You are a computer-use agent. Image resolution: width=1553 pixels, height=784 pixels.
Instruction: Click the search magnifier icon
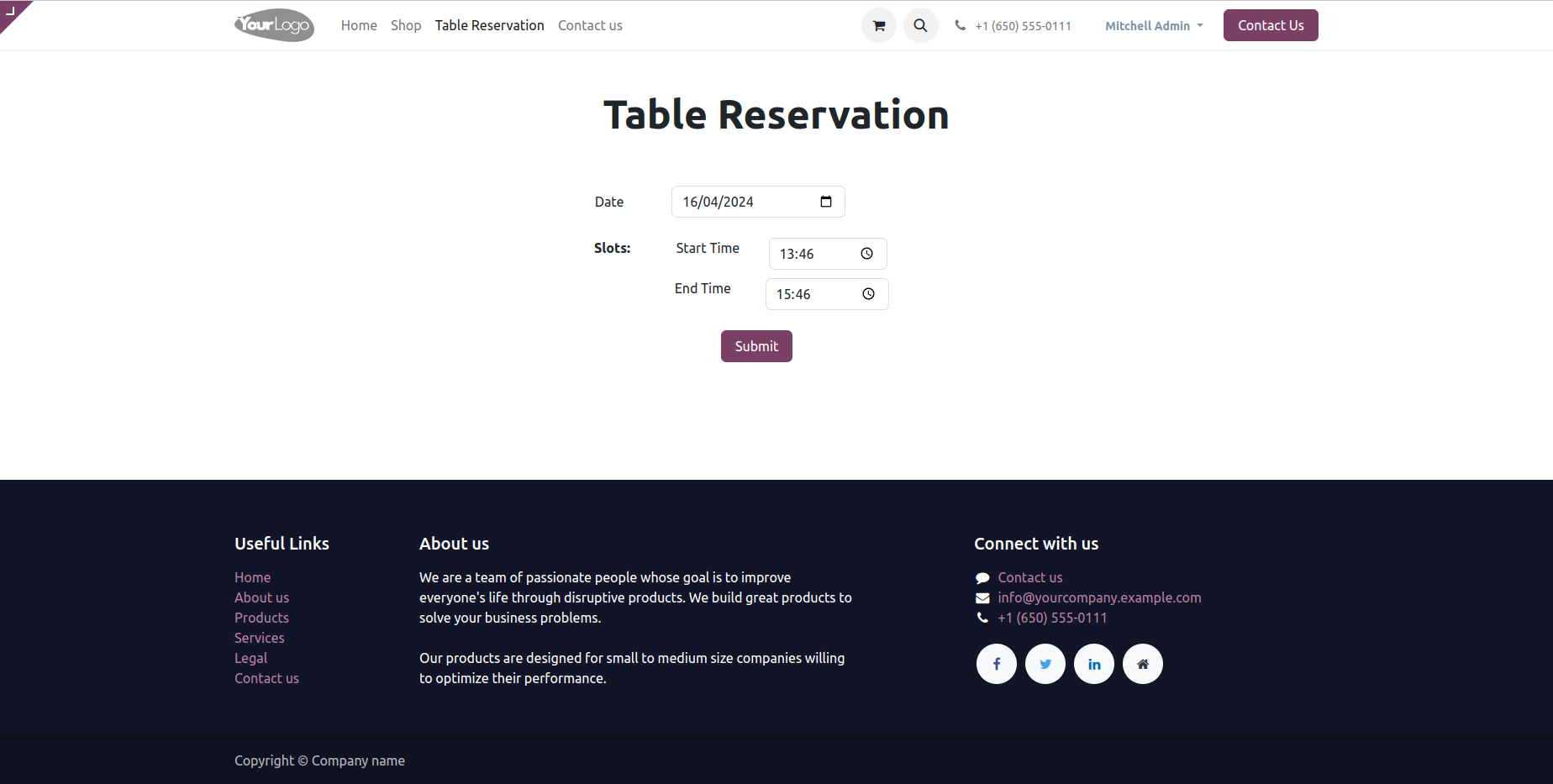921,25
